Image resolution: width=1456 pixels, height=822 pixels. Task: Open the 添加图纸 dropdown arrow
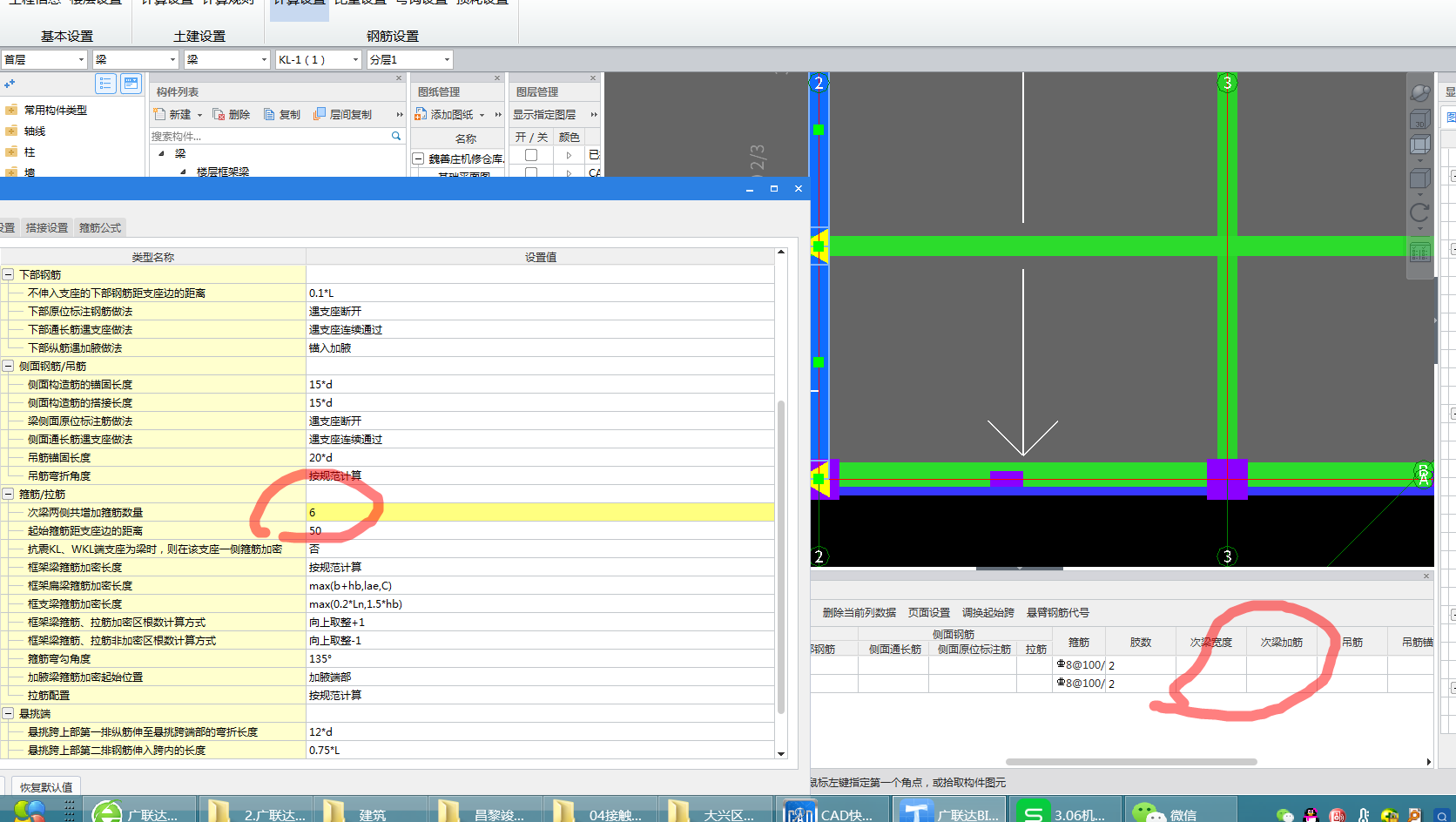tap(482, 115)
